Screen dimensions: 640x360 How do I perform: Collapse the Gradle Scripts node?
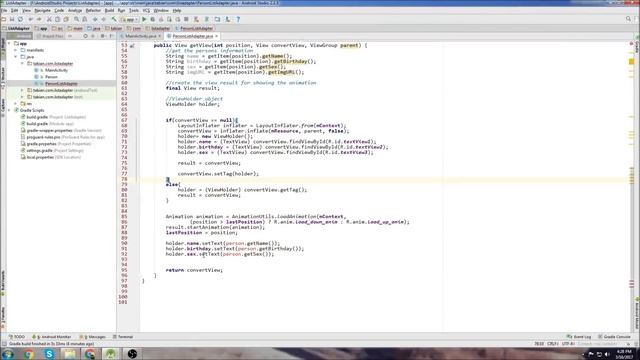pos(9,110)
